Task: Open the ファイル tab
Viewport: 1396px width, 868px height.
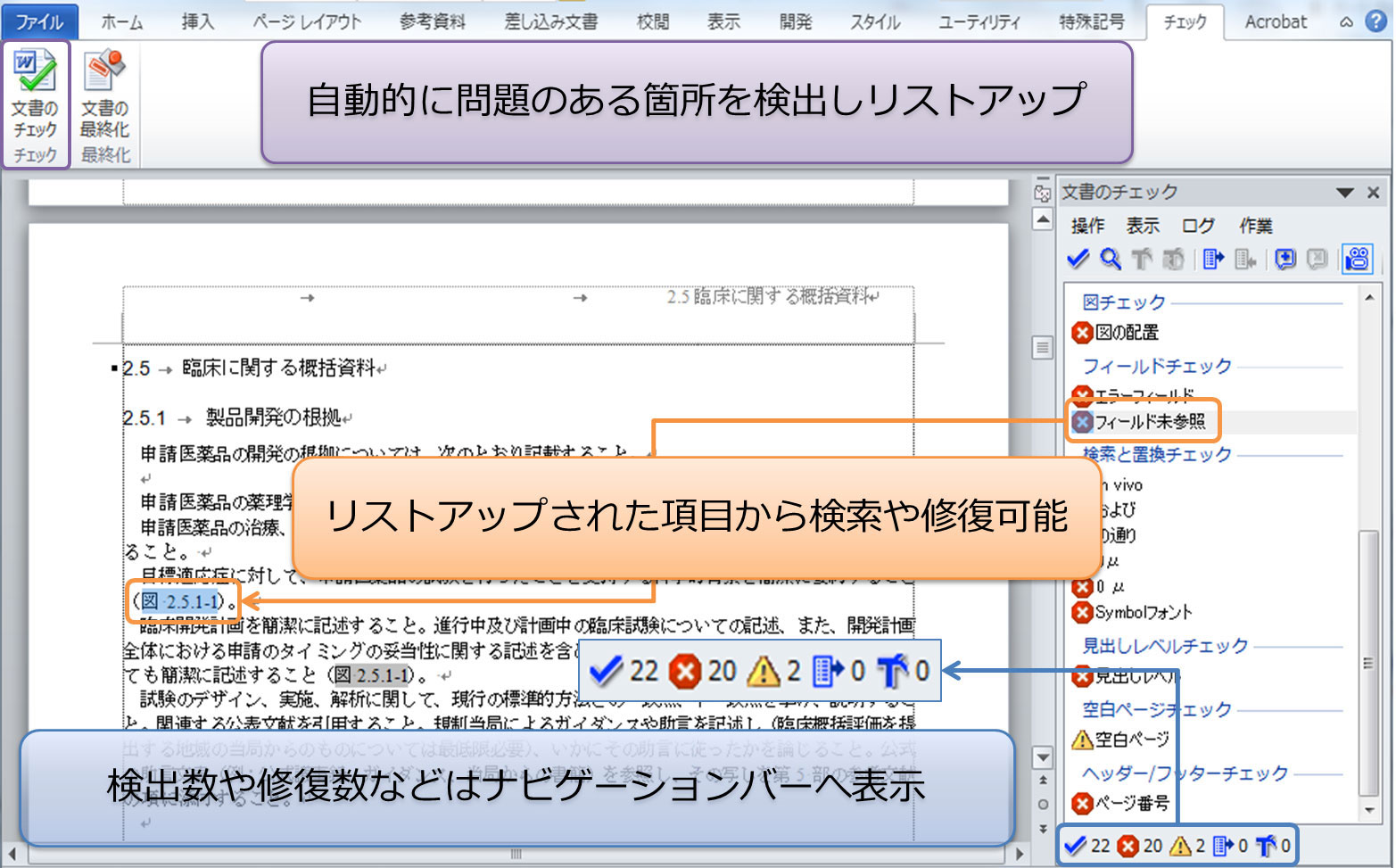Action: click(x=39, y=21)
